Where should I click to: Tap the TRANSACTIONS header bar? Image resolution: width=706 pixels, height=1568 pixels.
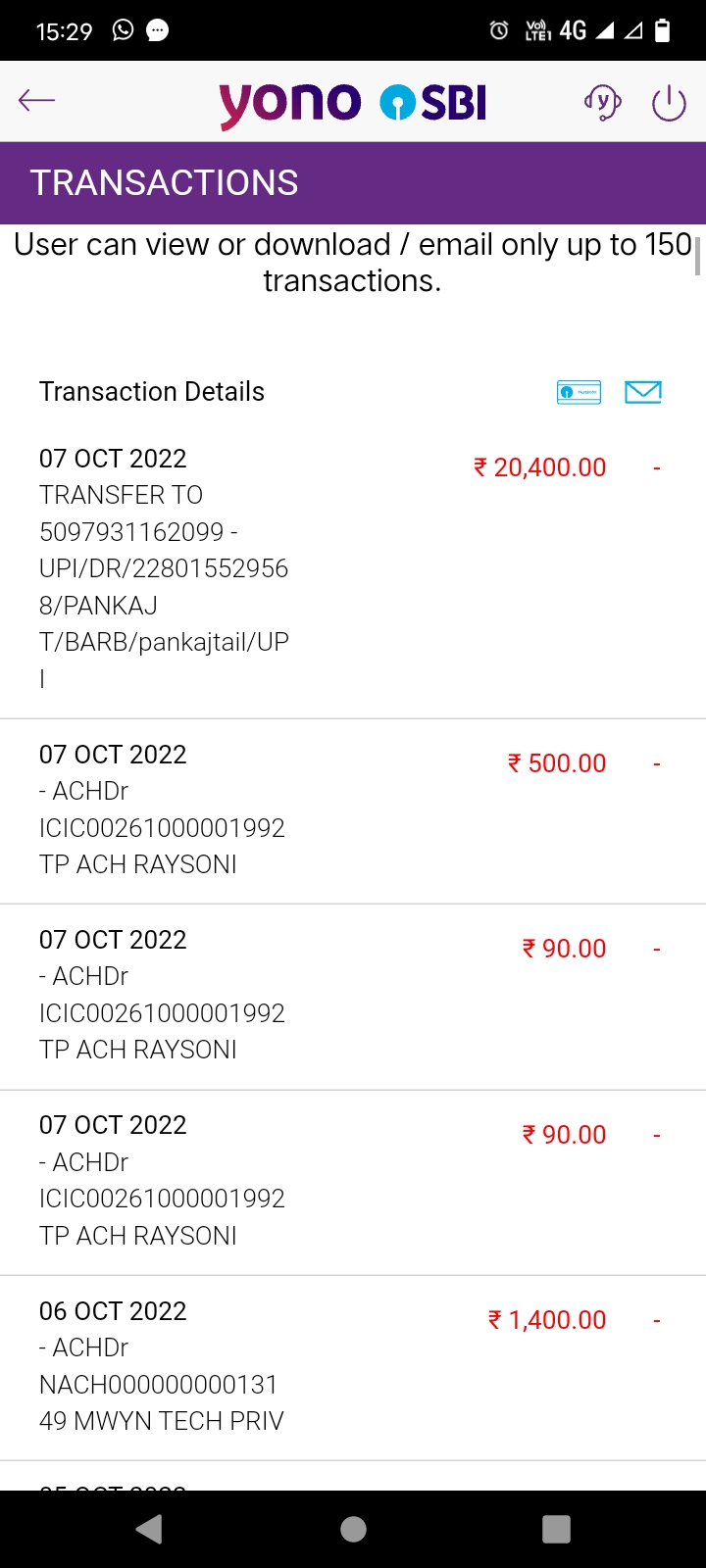(353, 183)
